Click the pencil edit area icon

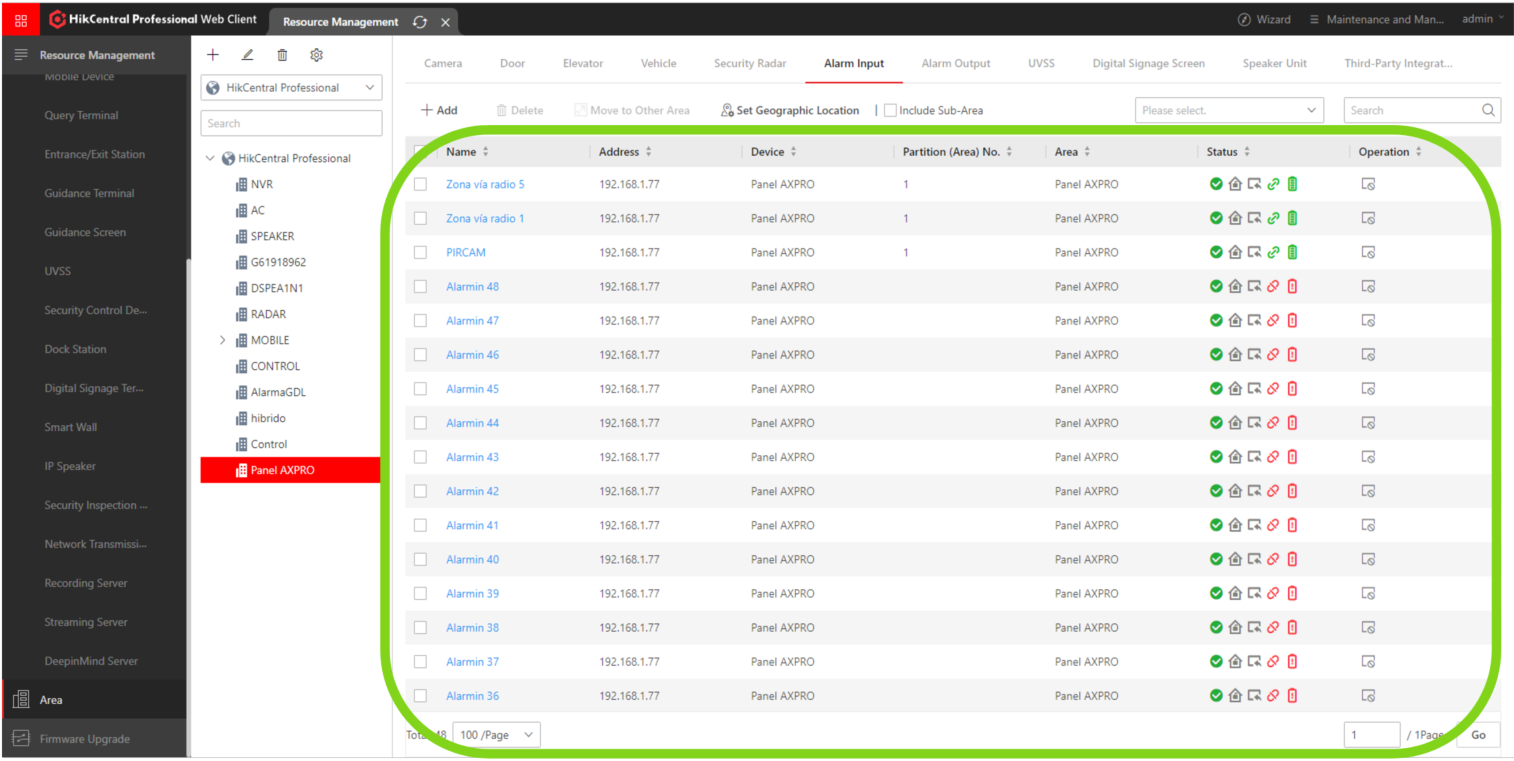point(247,55)
